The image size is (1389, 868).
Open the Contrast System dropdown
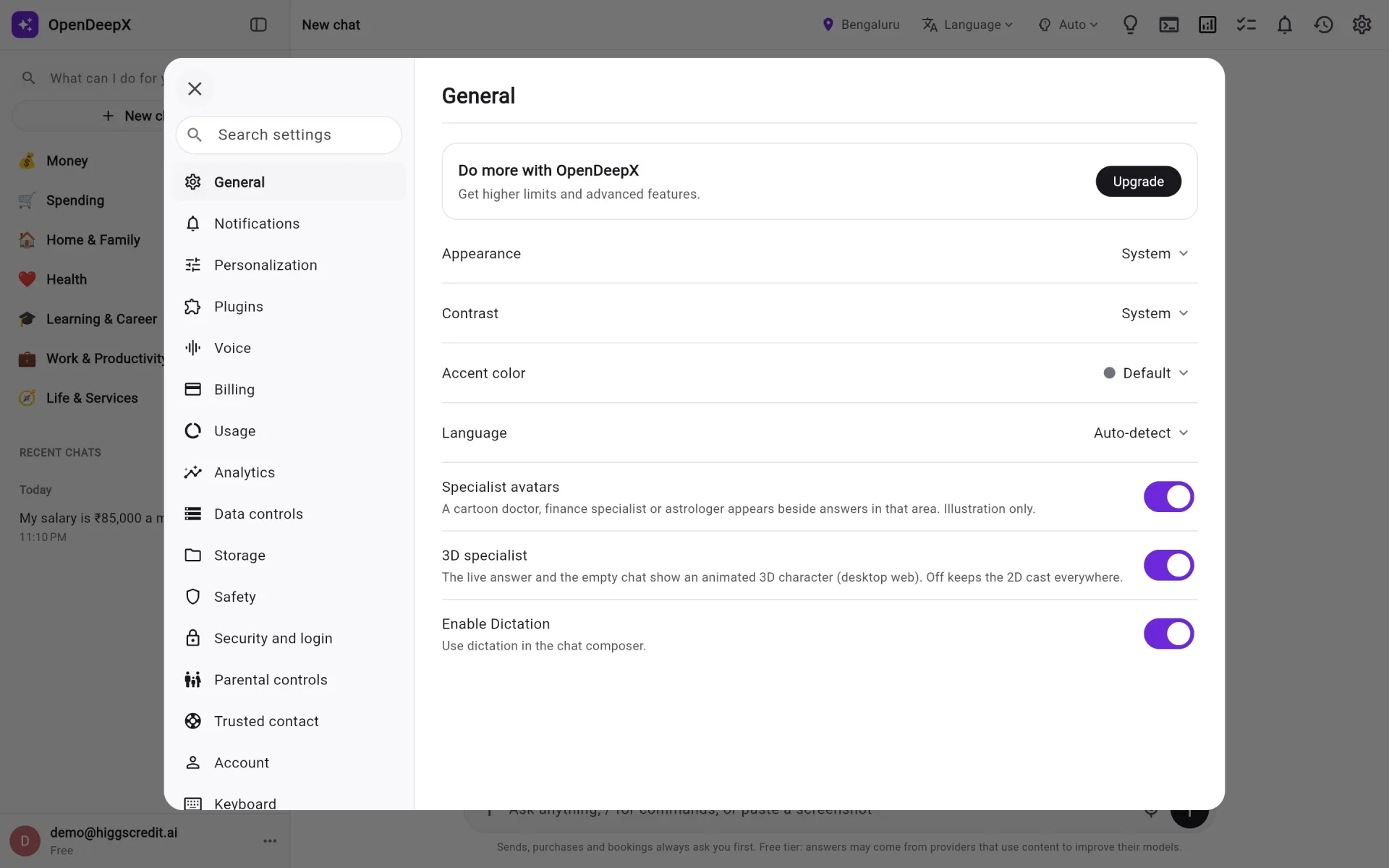(1155, 313)
